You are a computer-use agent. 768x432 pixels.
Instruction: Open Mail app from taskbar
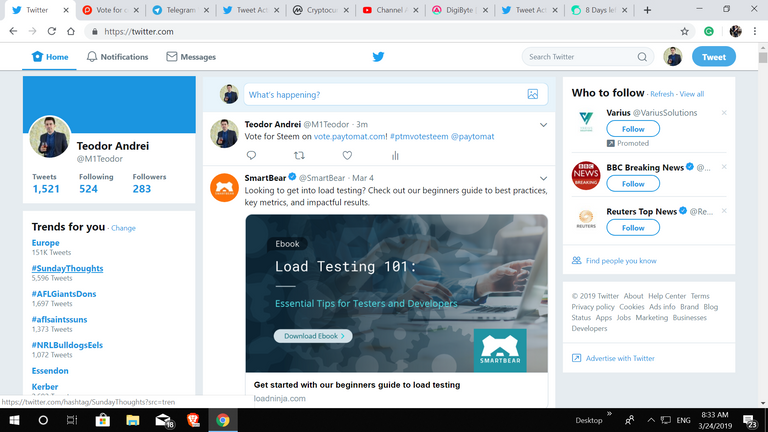click(x=163, y=420)
